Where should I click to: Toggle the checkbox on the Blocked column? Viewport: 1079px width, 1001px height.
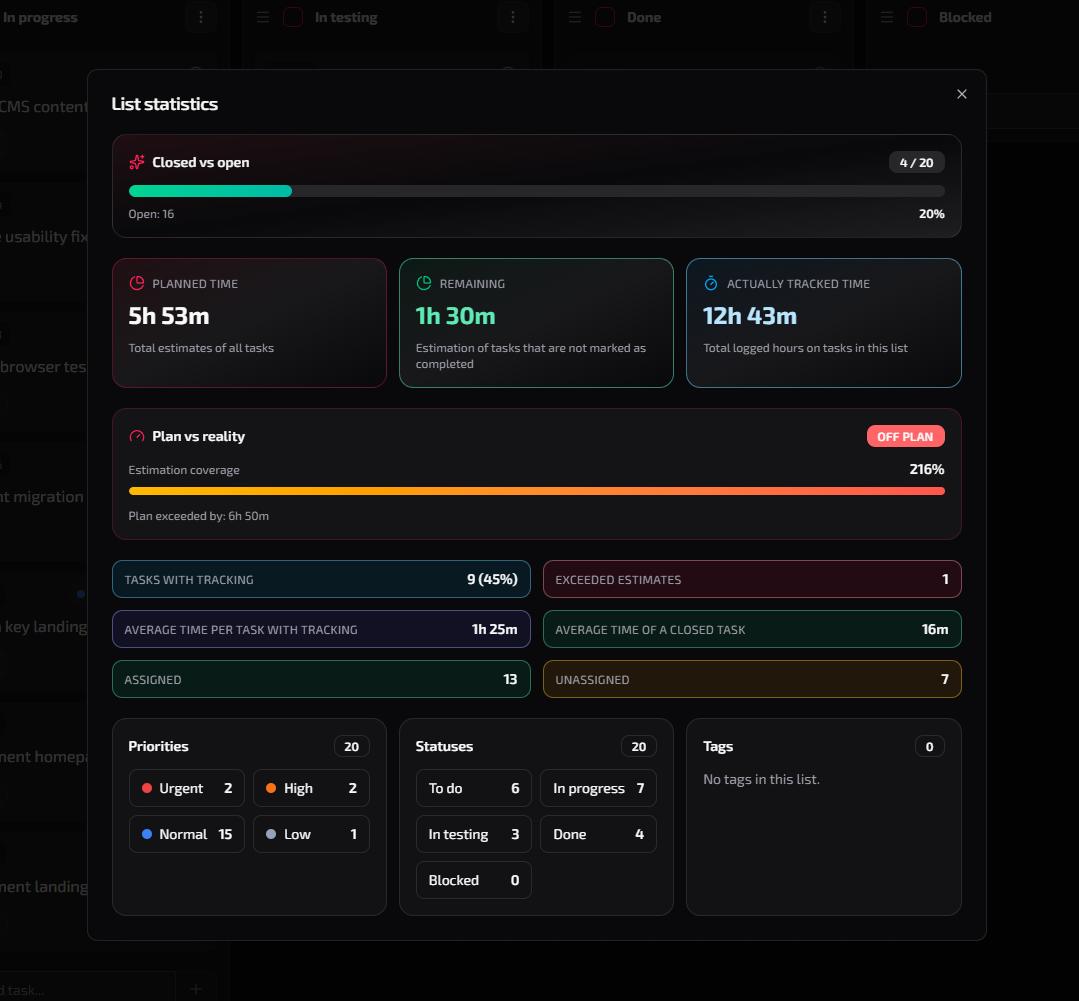pos(917,17)
